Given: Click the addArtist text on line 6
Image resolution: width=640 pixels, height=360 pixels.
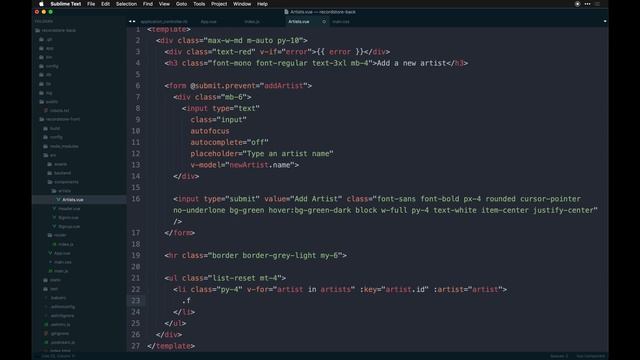Looking at the screenshot, I should (x=284, y=86).
